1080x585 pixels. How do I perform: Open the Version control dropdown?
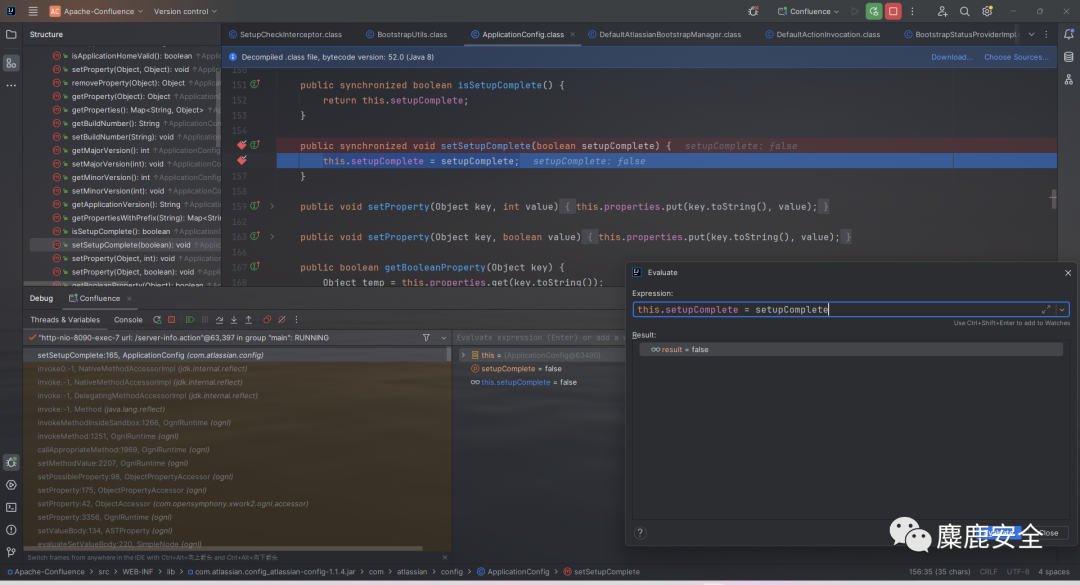tap(185, 12)
